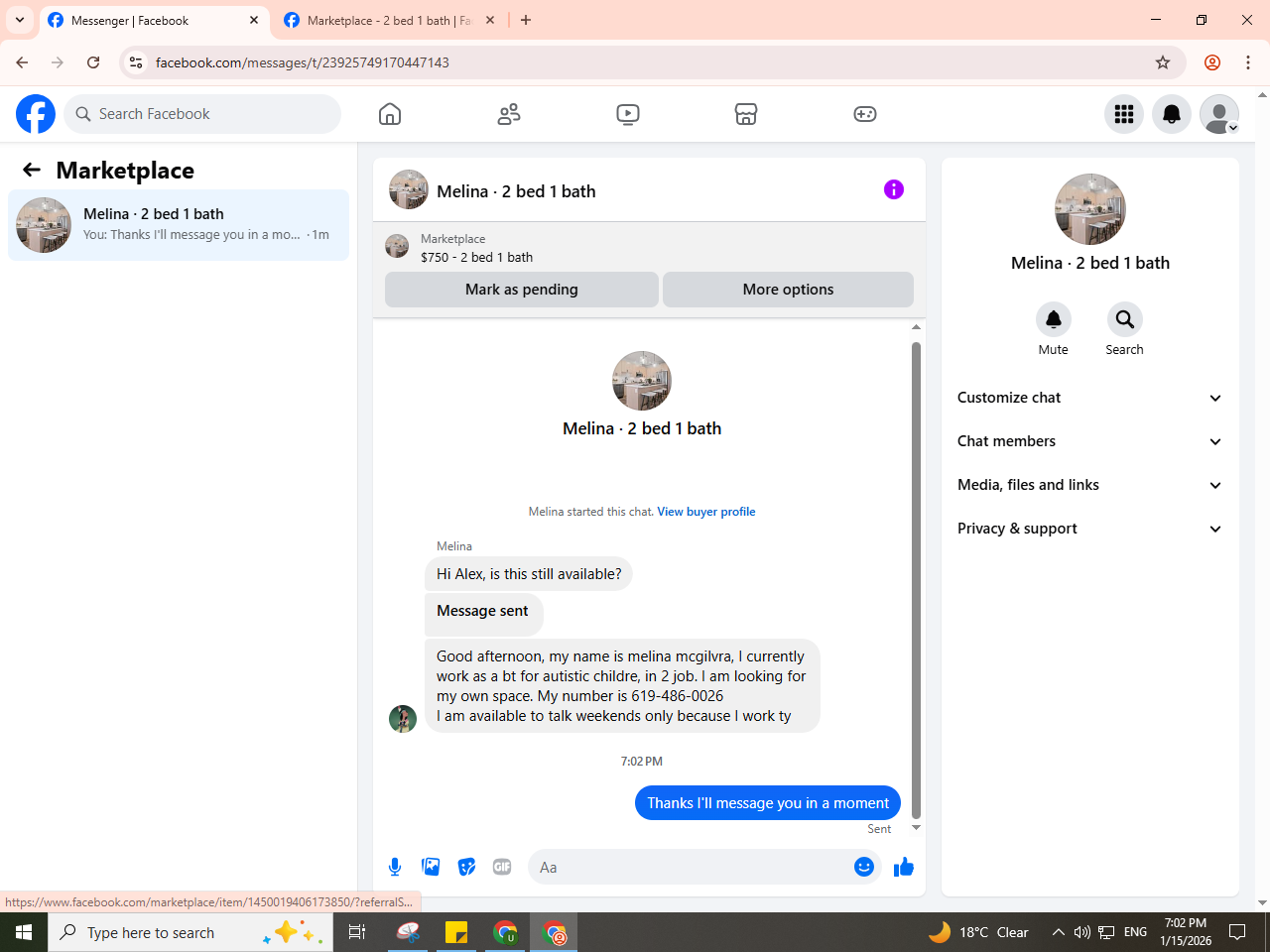Switch to the Marketplace - 2 bed 1 bath tab
The height and width of the screenshot is (952, 1270).
[391, 20]
